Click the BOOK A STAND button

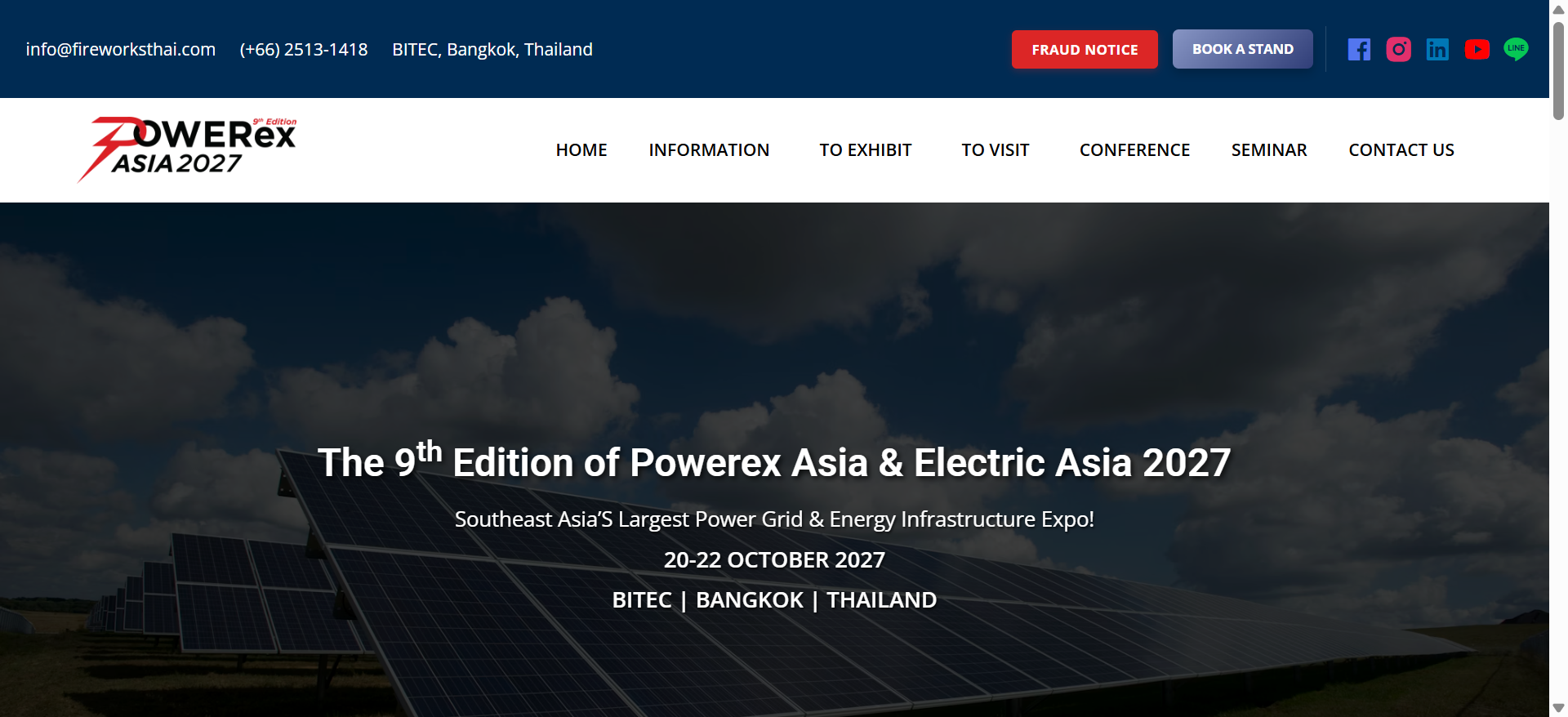coord(1243,49)
